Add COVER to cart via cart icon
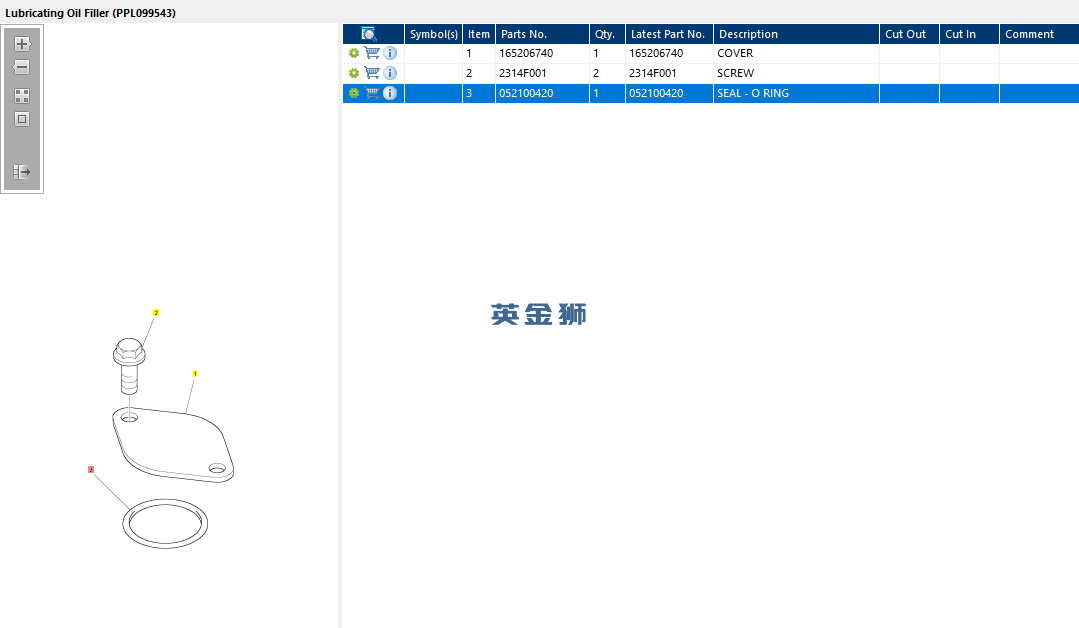Viewport: 1079px width, 628px height. (x=372, y=53)
